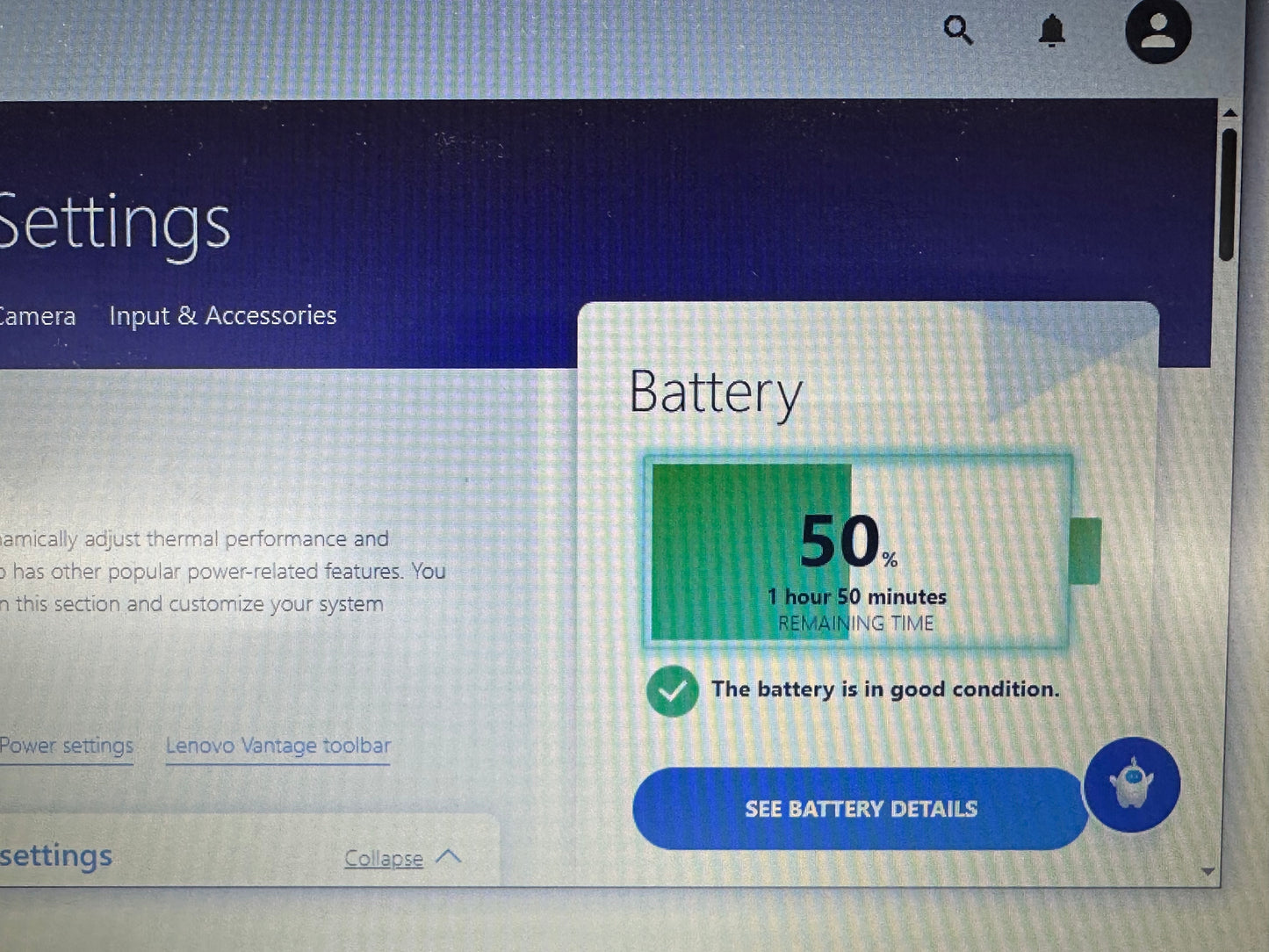Click the Battery card heading
Image resolution: width=1269 pixels, height=952 pixels.
(x=716, y=393)
